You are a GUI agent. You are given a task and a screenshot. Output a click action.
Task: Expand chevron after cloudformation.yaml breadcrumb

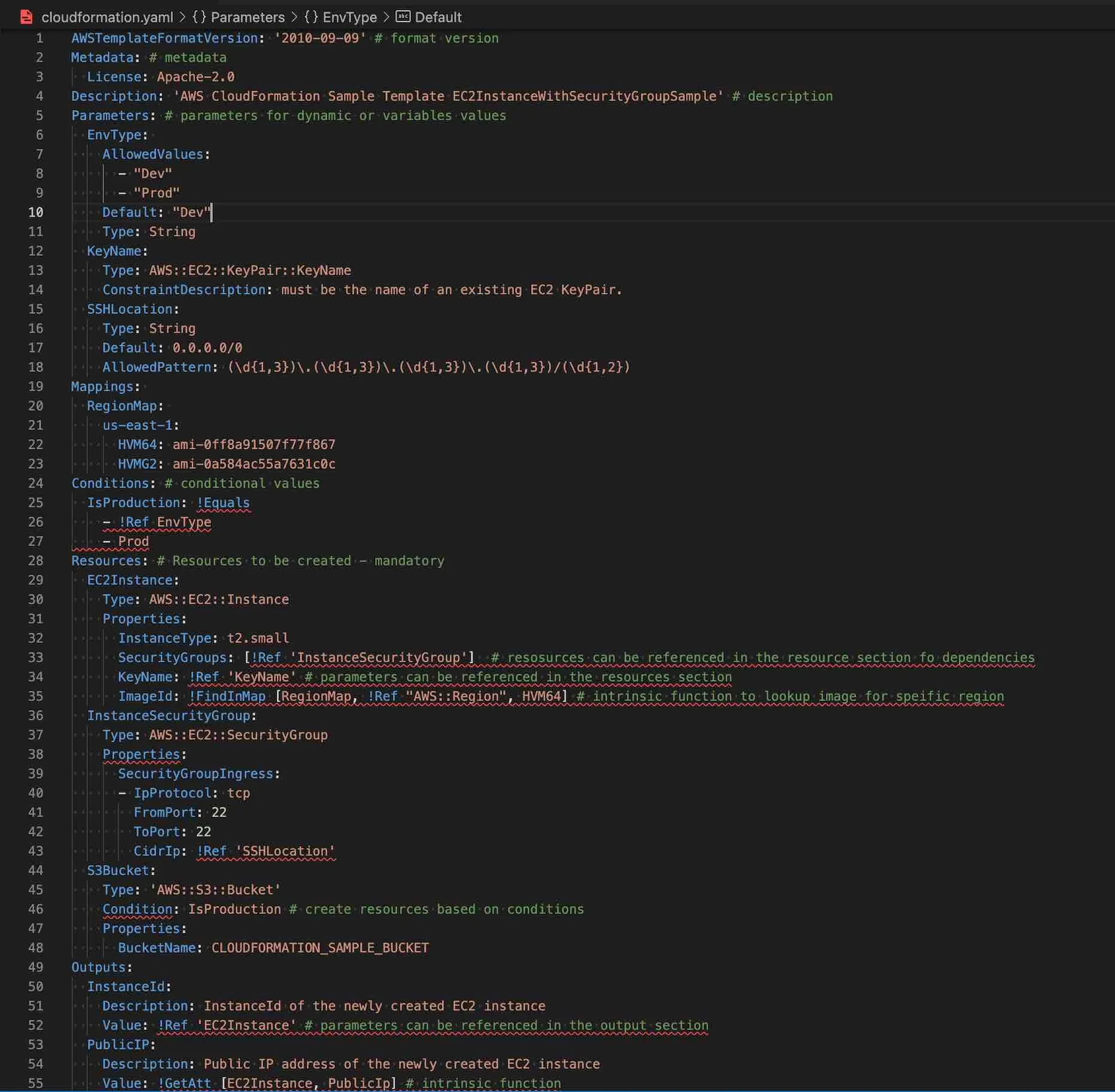pyautogui.click(x=182, y=17)
